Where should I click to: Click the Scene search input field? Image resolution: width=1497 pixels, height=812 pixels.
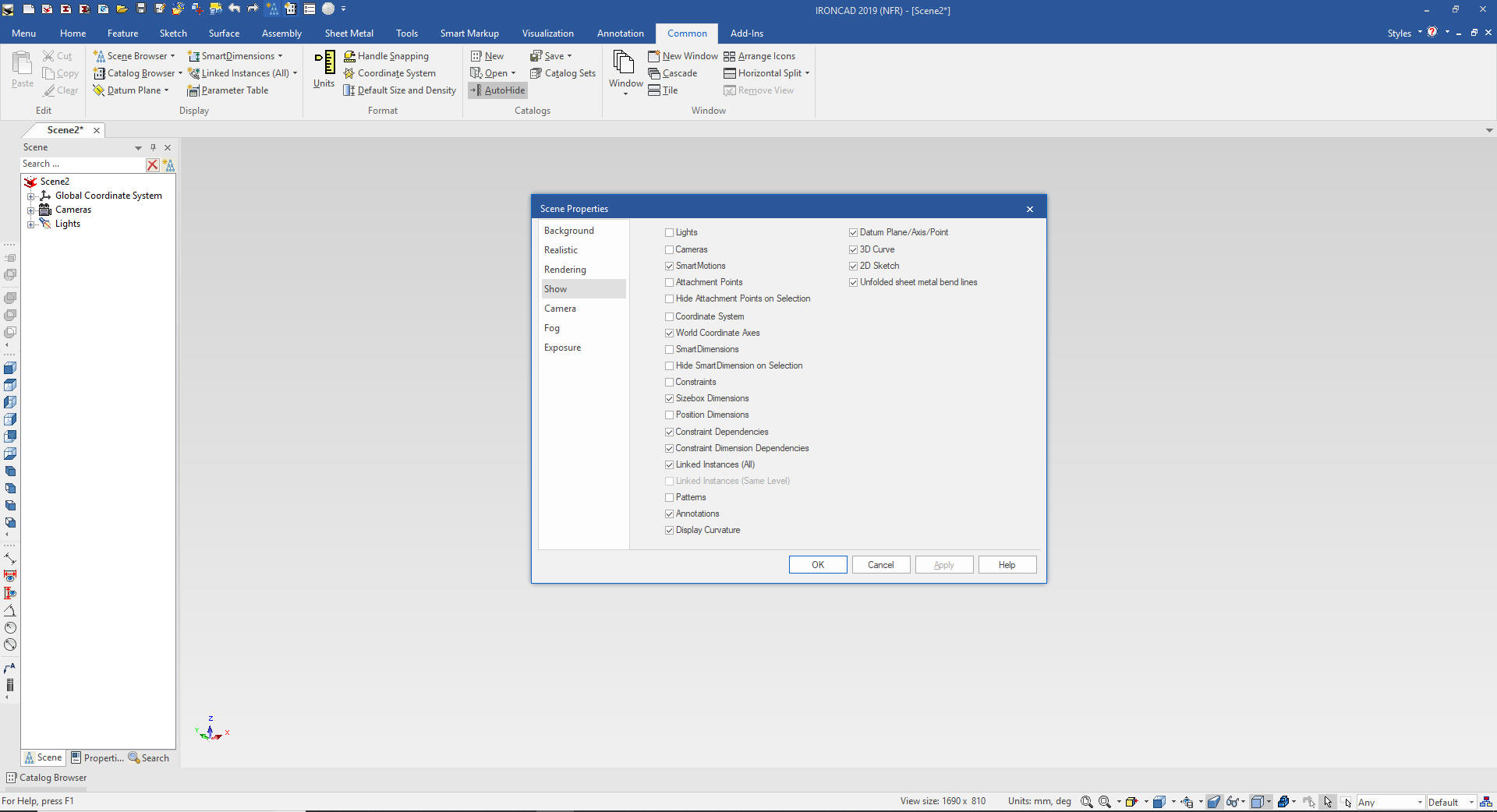point(82,164)
